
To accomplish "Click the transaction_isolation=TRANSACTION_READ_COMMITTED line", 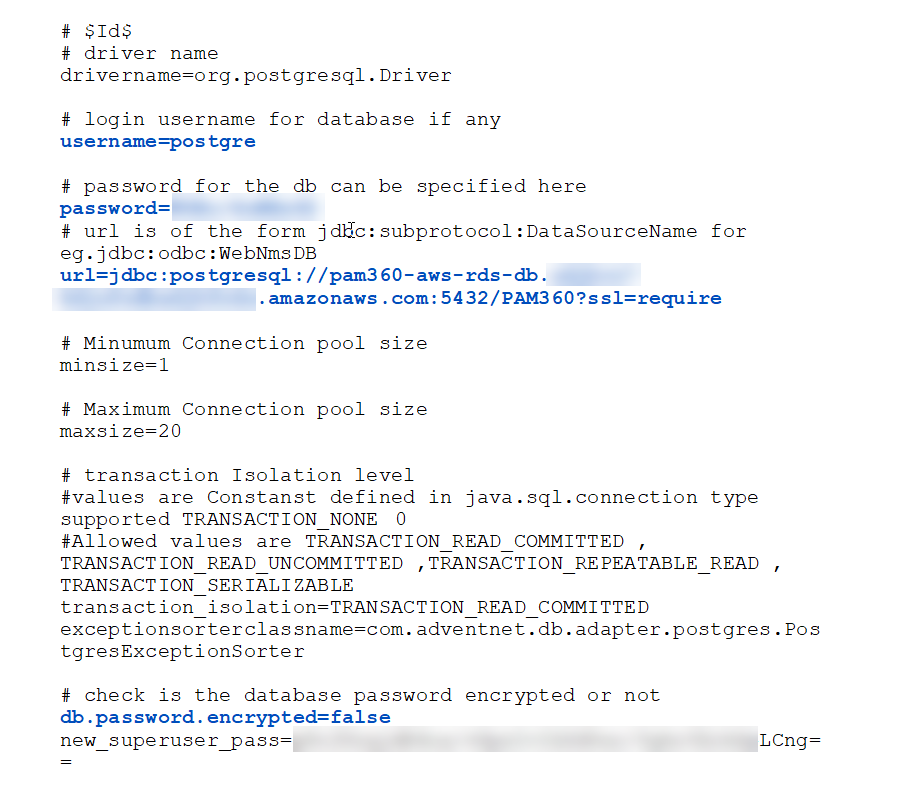I will pos(354,607).
